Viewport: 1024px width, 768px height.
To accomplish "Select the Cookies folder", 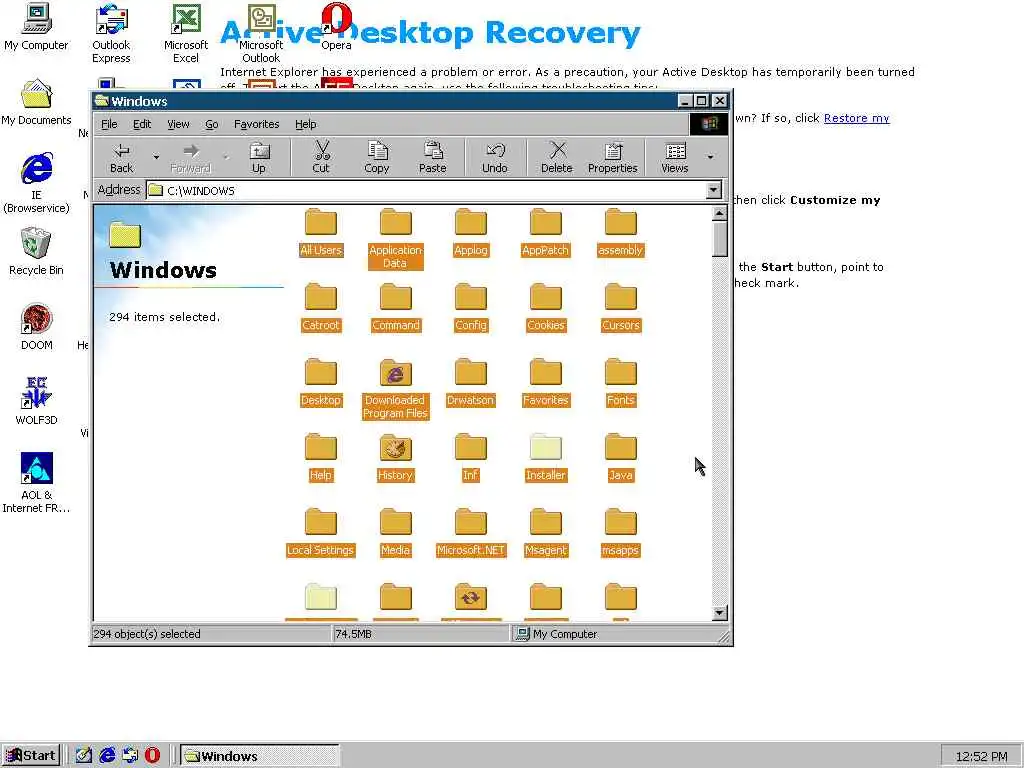I will pos(545,307).
